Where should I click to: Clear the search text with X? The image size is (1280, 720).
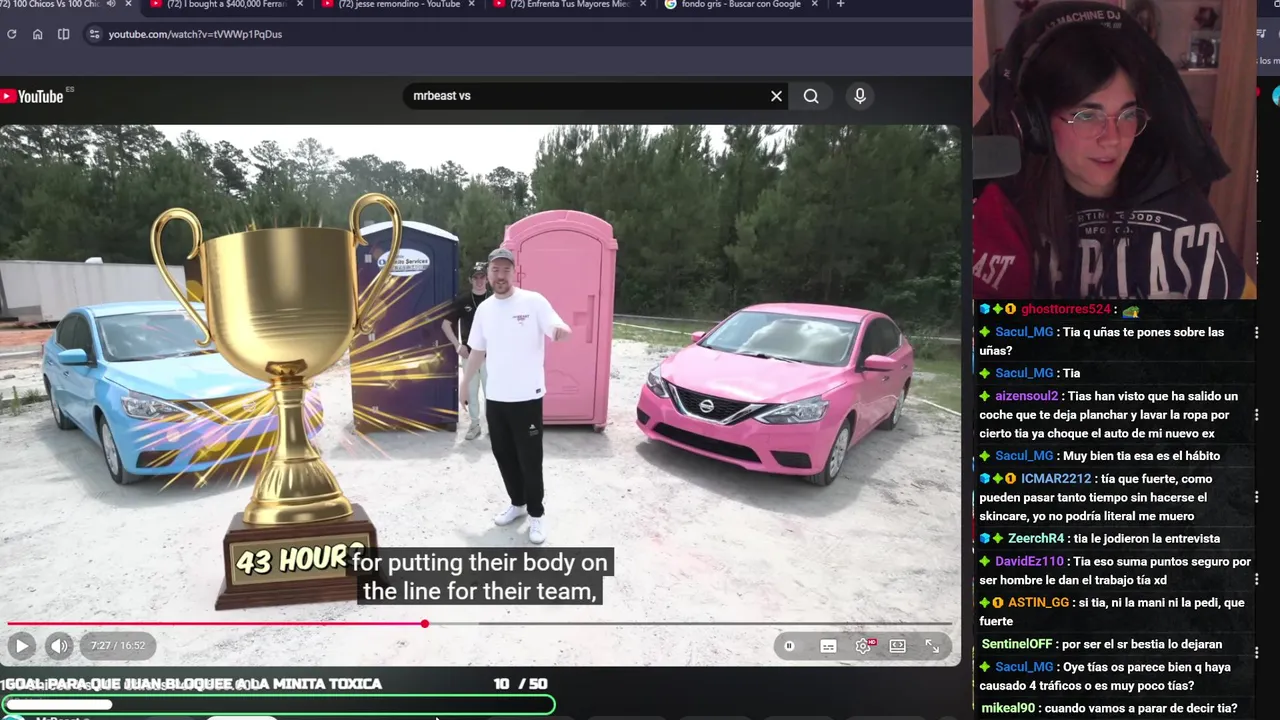tap(776, 96)
